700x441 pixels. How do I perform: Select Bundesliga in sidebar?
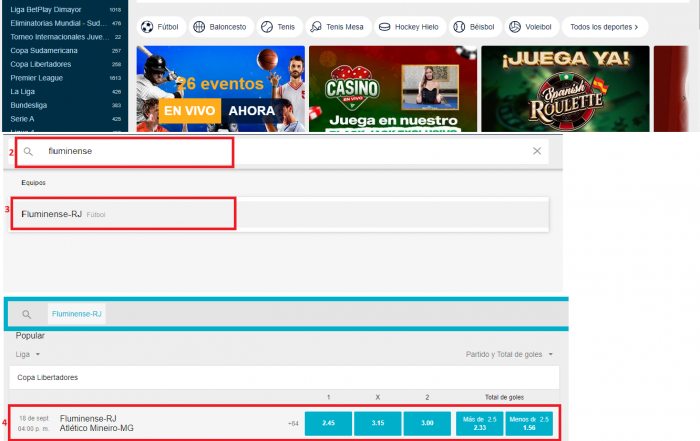click(x=65, y=105)
